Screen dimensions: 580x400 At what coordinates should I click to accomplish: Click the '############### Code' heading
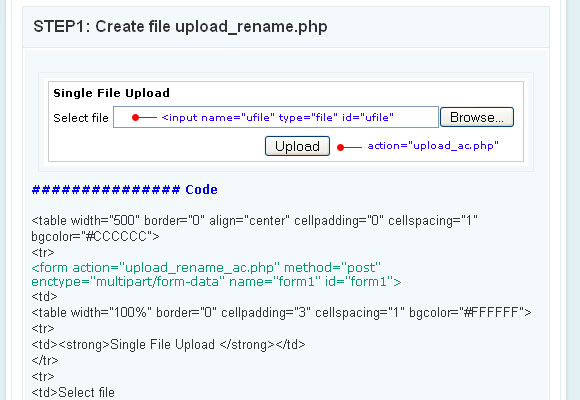125,189
